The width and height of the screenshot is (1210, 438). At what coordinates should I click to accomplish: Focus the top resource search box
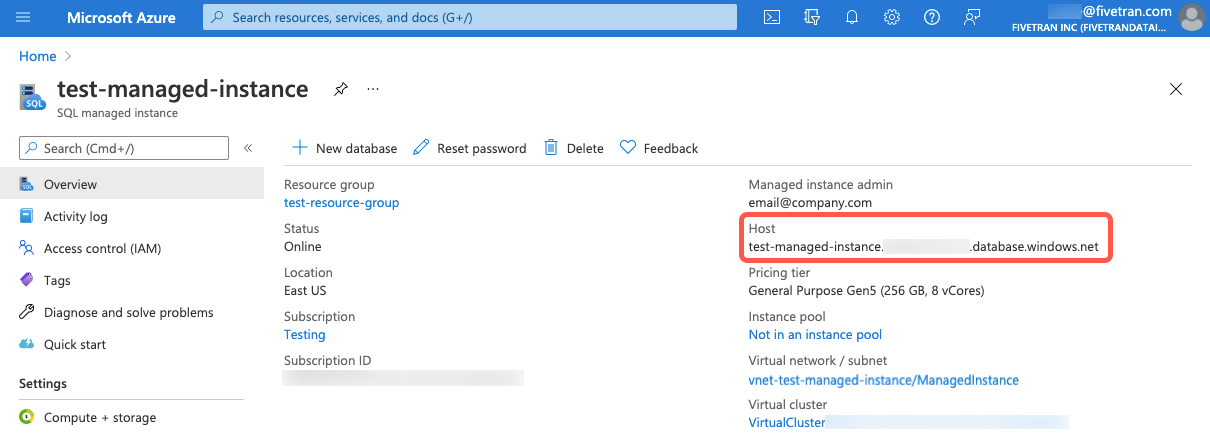tap(470, 17)
